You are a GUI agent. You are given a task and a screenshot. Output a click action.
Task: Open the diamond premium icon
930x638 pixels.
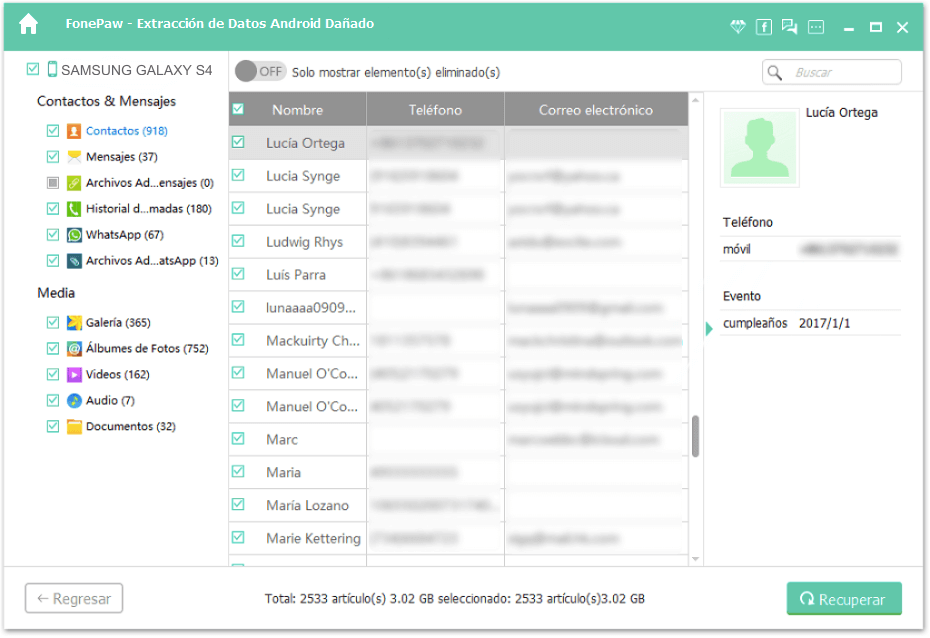click(737, 27)
